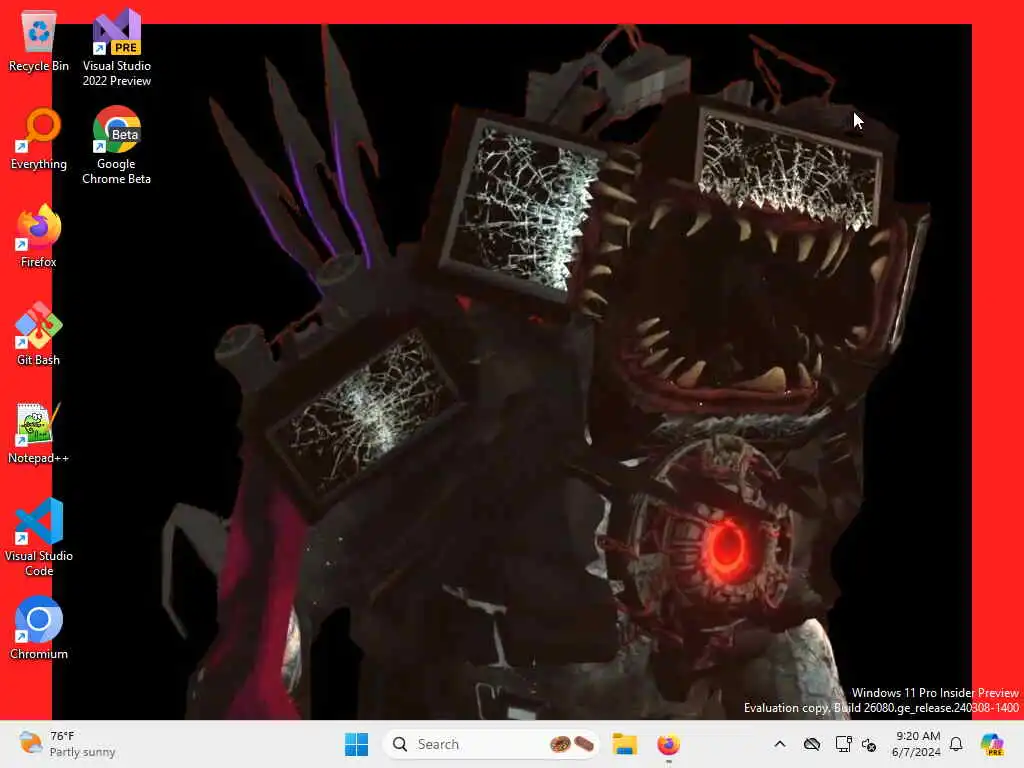Select the Everything search shortcut
The image size is (1024, 768).
pyautogui.click(x=39, y=139)
